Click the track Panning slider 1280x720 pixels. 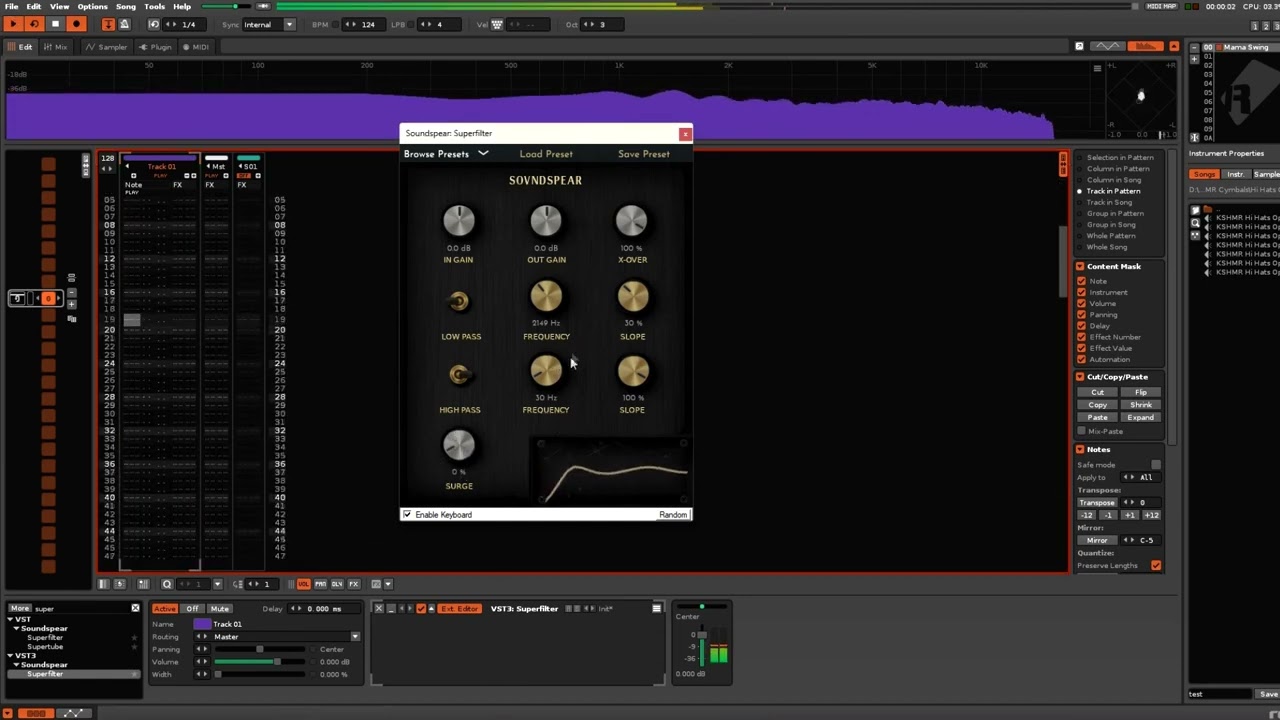click(260, 649)
